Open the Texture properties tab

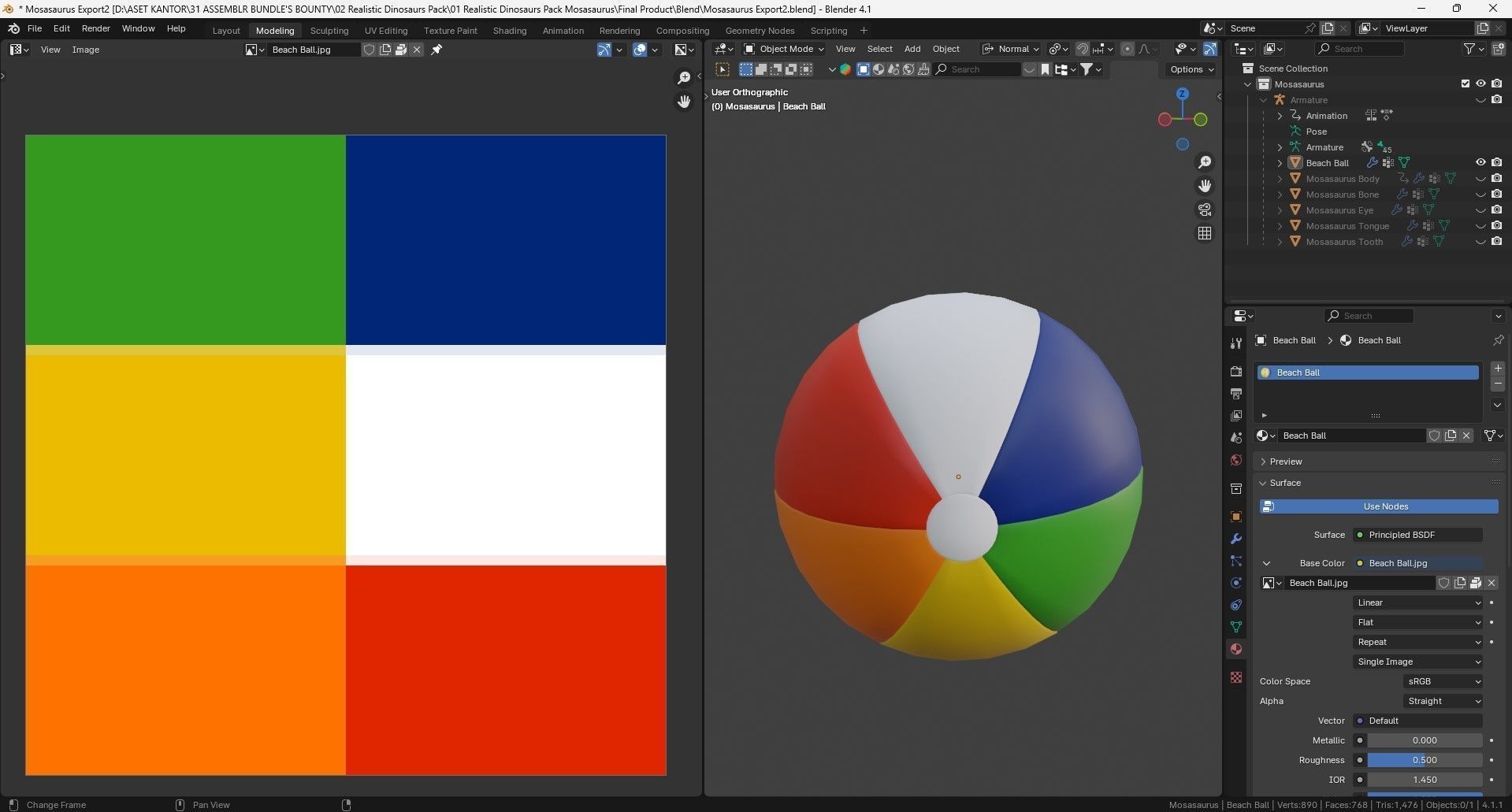point(1235,677)
